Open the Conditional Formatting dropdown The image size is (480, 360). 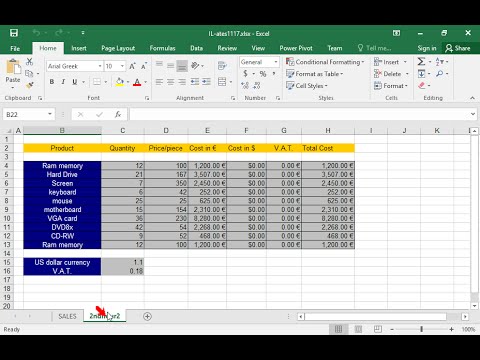(325, 62)
